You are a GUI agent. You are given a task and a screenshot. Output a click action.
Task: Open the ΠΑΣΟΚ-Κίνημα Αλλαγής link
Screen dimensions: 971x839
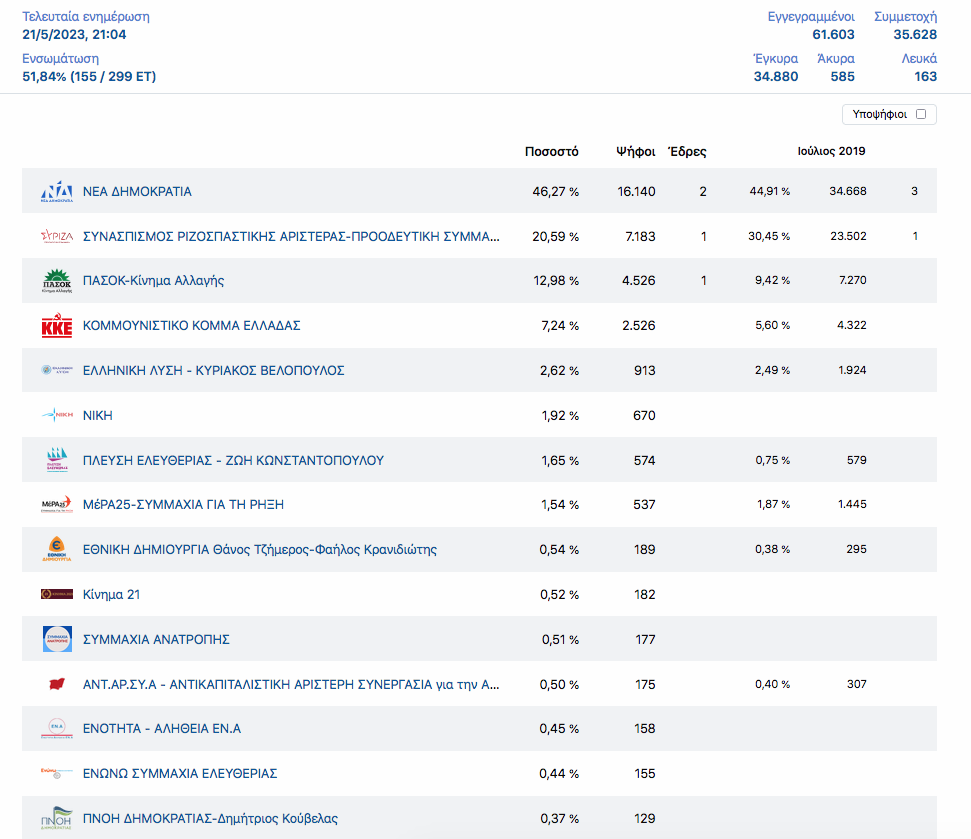153,281
